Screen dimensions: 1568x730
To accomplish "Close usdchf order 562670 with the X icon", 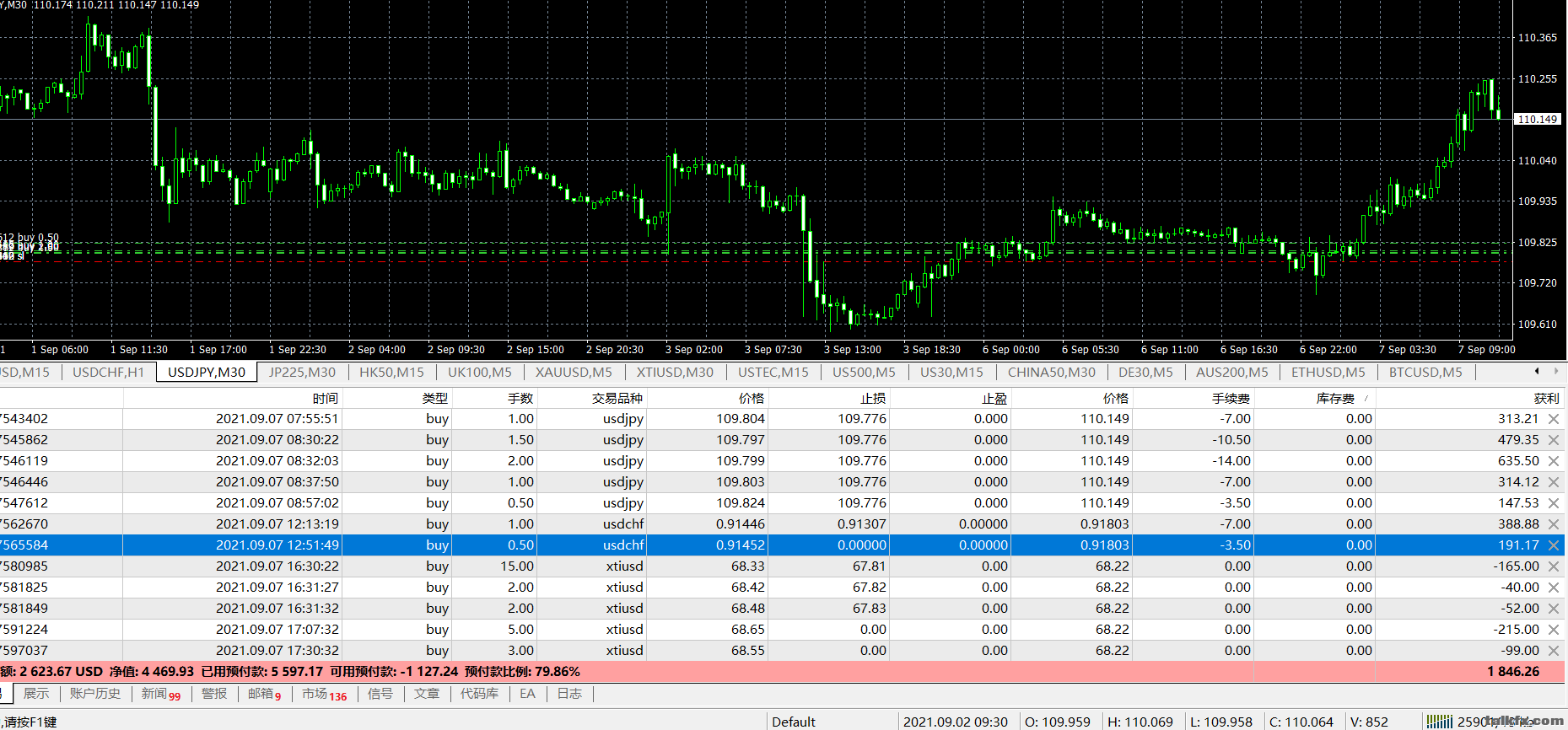I will [x=1554, y=524].
